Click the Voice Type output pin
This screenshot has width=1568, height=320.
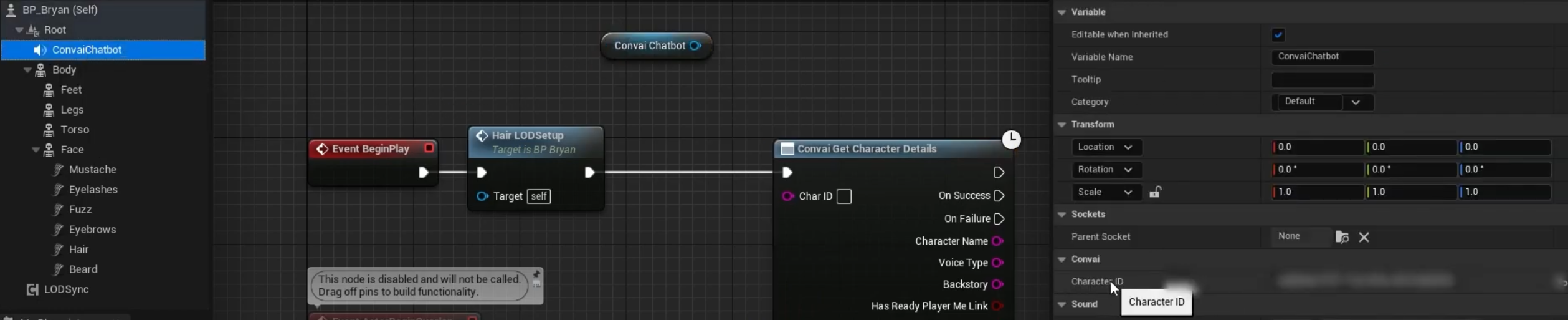(x=997, y=263)
